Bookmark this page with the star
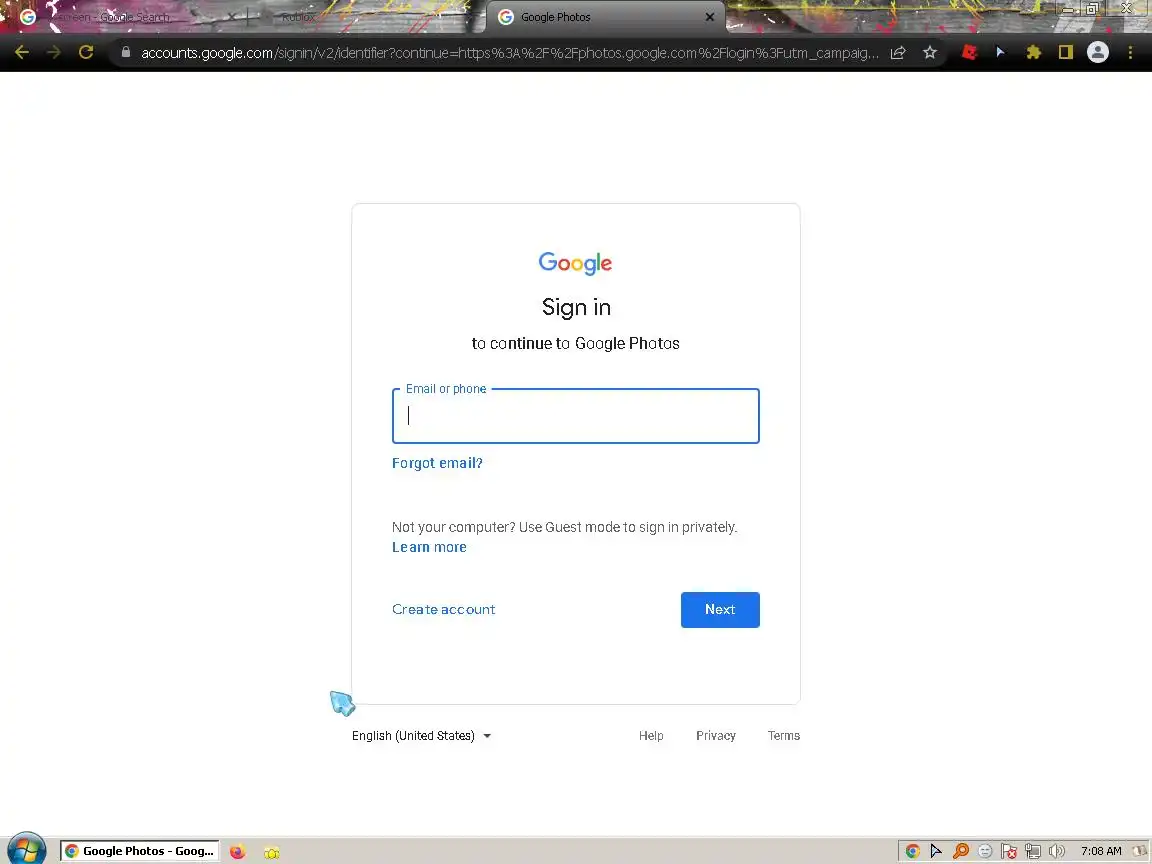1152x864 pixels. (930, 52)
